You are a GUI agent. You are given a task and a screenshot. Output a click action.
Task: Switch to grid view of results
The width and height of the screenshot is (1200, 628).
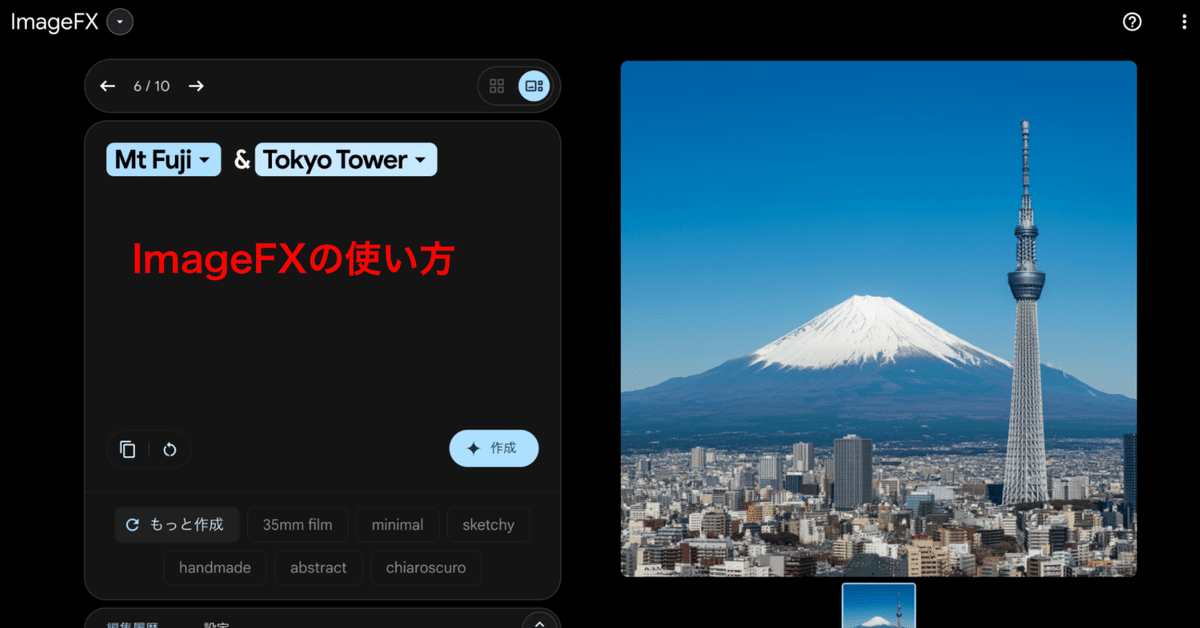pyautogui.click(x=497, y=86)
